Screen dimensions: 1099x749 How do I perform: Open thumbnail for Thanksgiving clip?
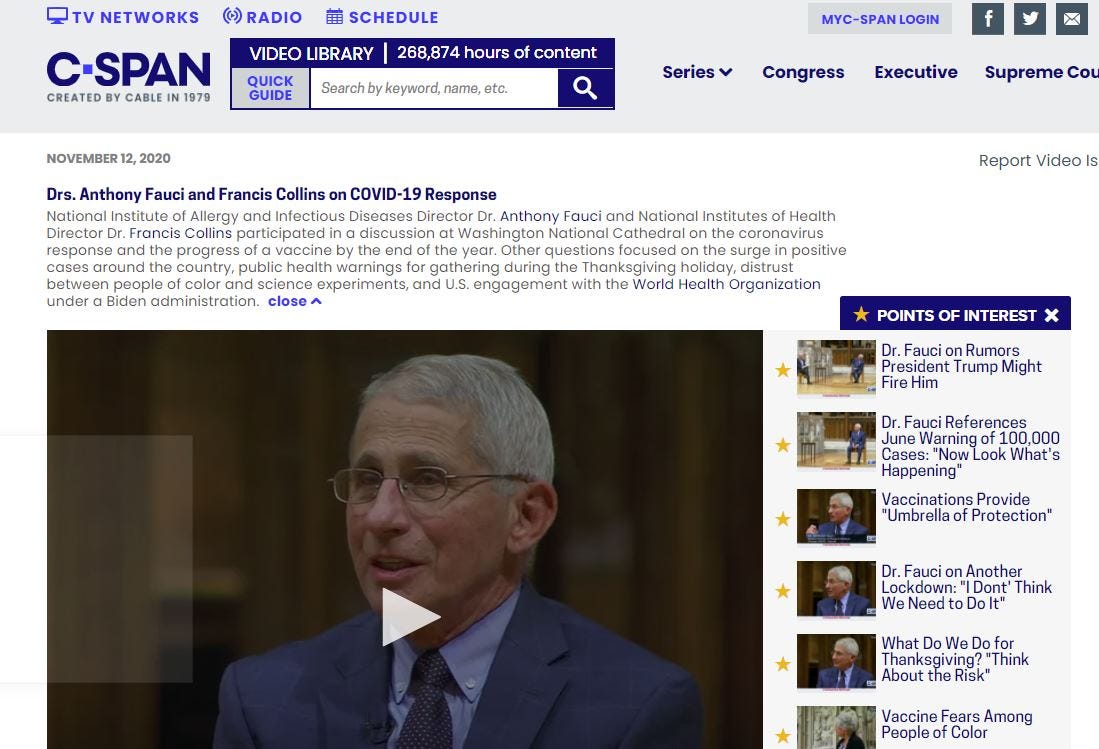click(836, 662)
